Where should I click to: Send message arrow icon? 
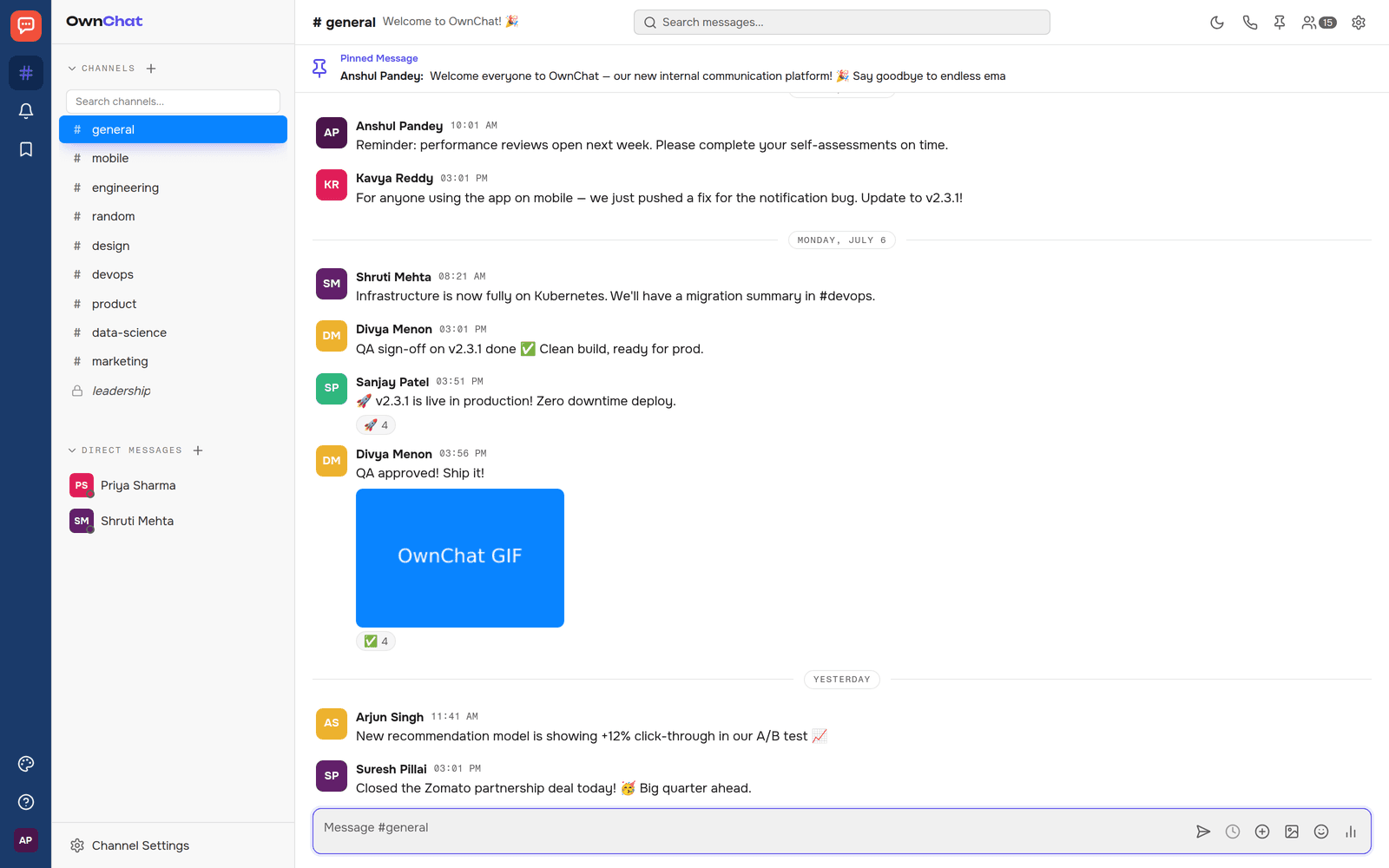(1203, 832)
